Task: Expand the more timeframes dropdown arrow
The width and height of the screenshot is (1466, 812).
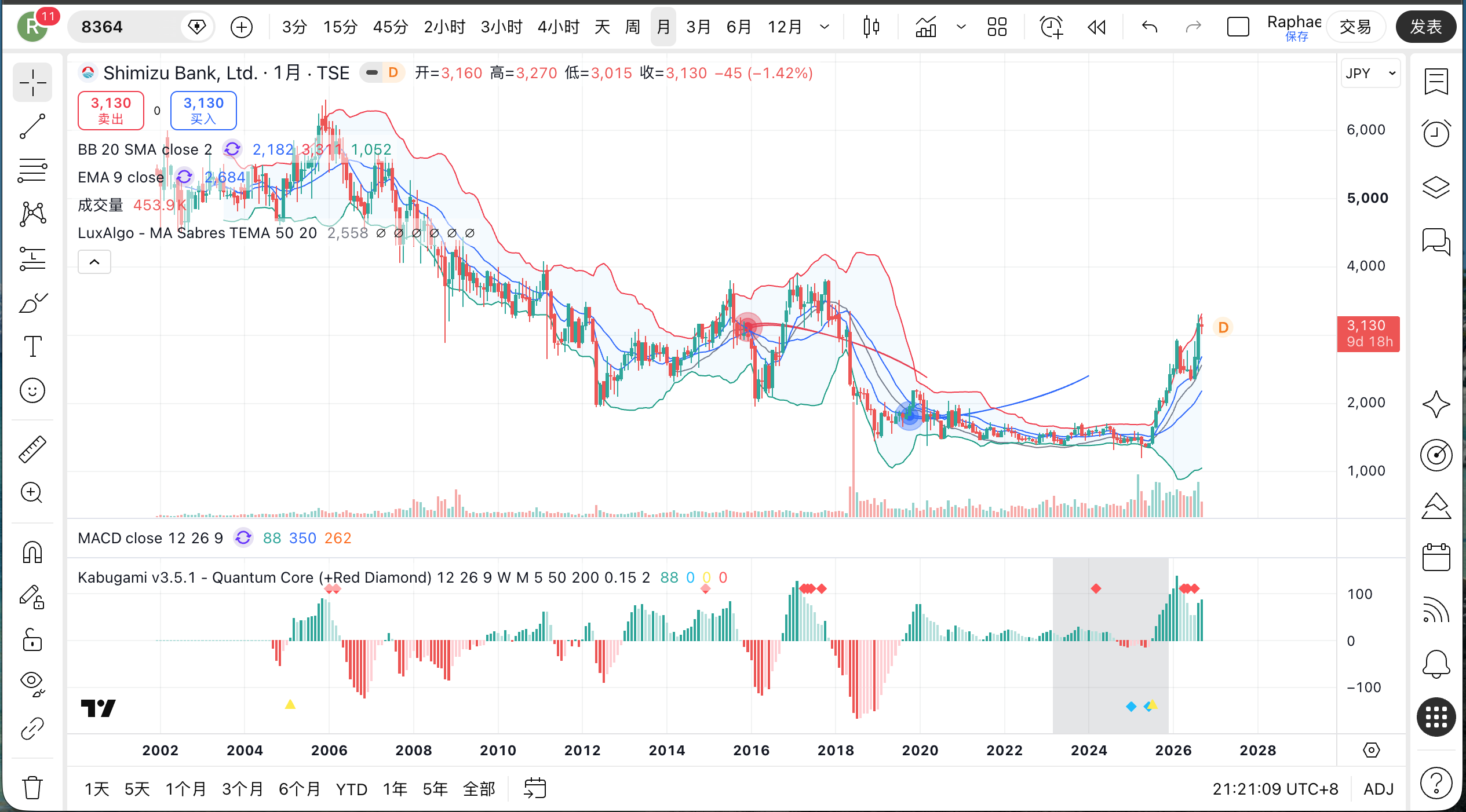Action: click(825, 27)
